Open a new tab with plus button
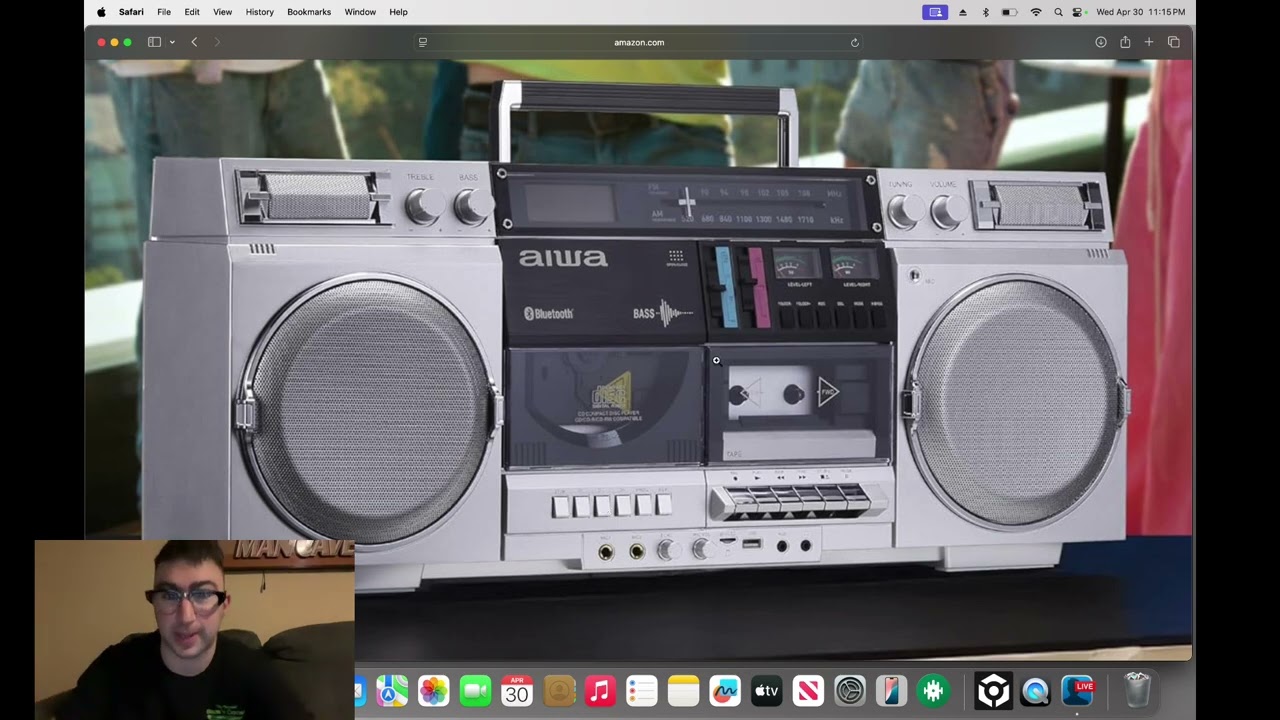 [x=1149, y=42]
